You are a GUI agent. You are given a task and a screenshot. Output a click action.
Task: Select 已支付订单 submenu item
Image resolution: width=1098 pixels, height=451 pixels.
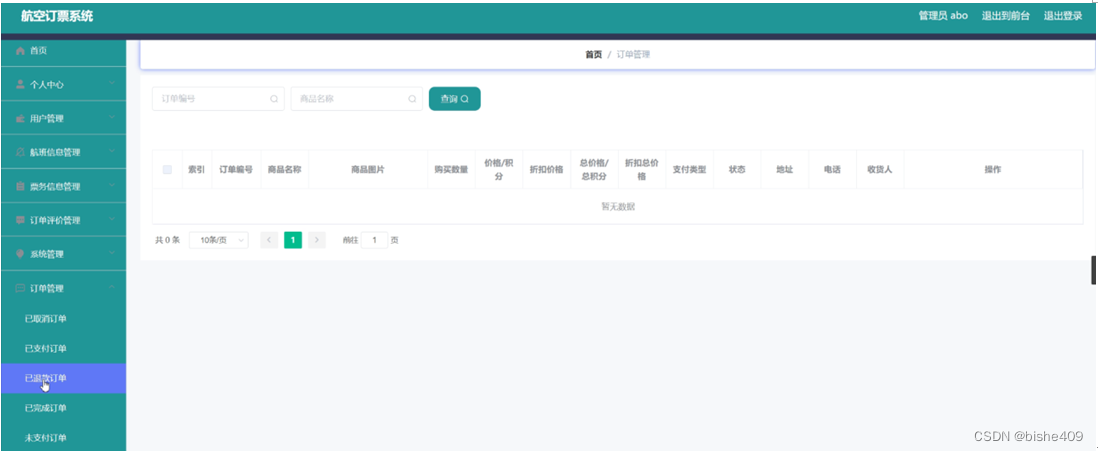pyautogui.click(x=63, y=349)
